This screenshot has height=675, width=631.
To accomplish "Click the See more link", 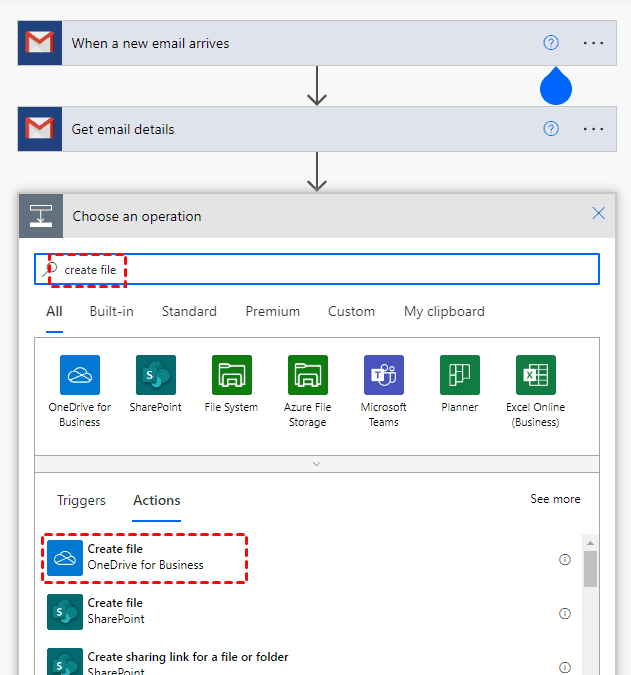I will click(x=555, y=499).
